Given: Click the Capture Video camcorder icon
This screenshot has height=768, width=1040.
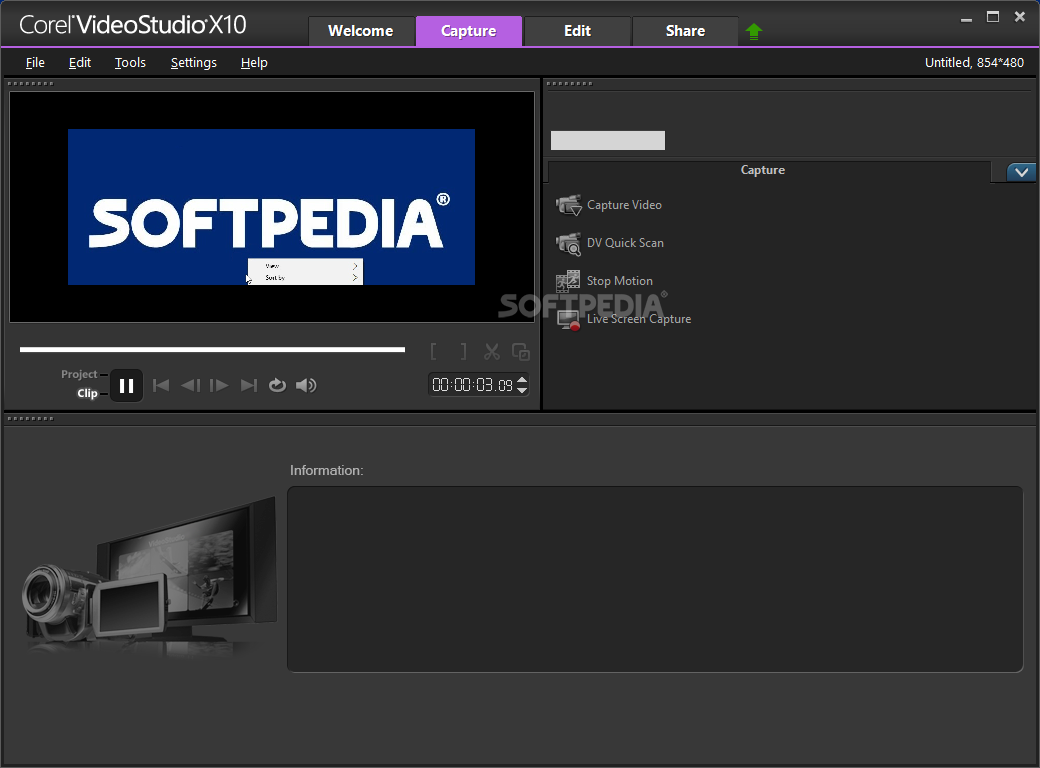Looking at the screenshot, I should pyautogui.click(x=568, y=205).
